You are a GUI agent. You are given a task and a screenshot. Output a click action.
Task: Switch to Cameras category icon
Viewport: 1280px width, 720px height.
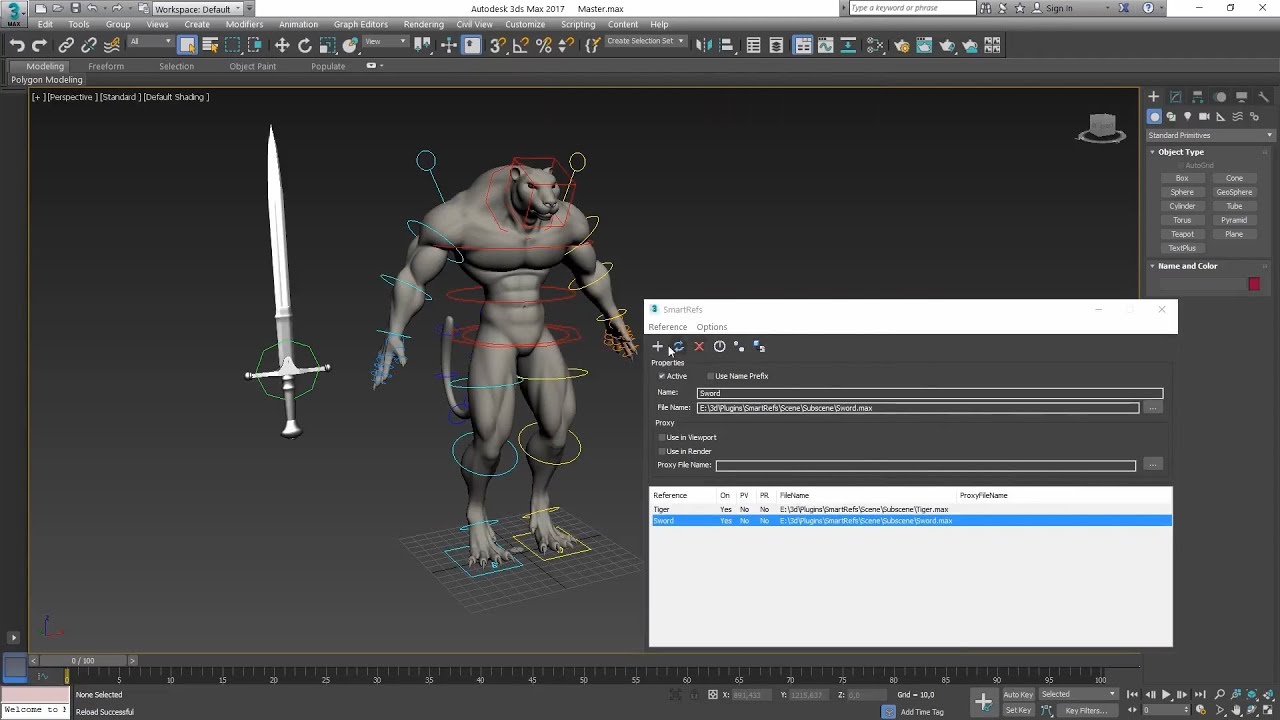[1204, 116]
